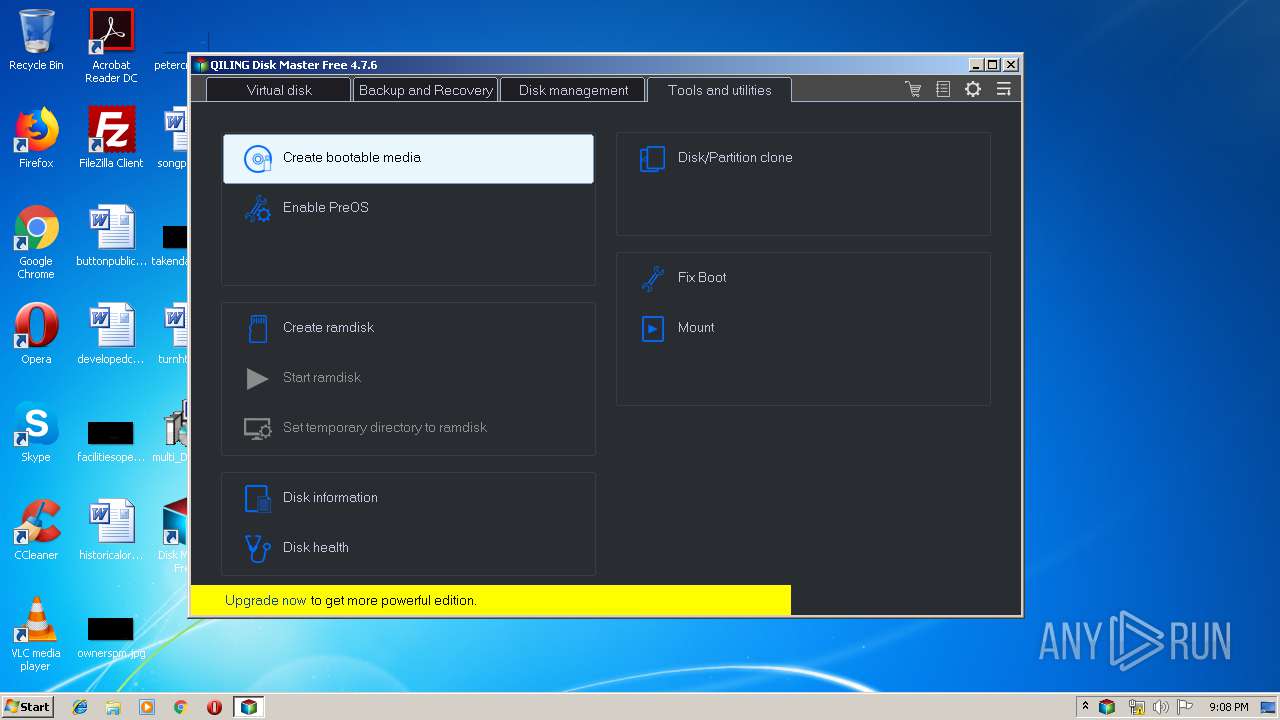Show hidden tray icons arrow

click(x=1086, y=706)
